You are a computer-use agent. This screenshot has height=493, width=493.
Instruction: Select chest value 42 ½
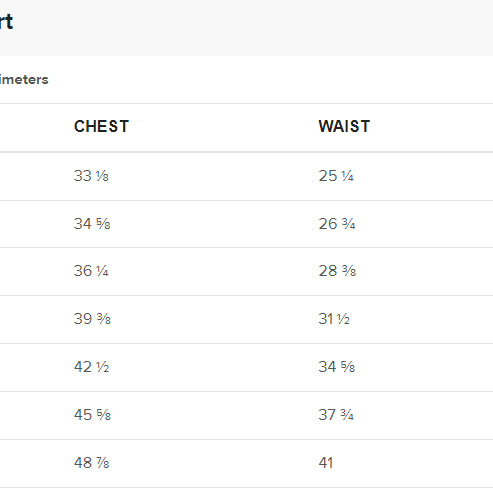pyautogui.click(x=91, y=367)
